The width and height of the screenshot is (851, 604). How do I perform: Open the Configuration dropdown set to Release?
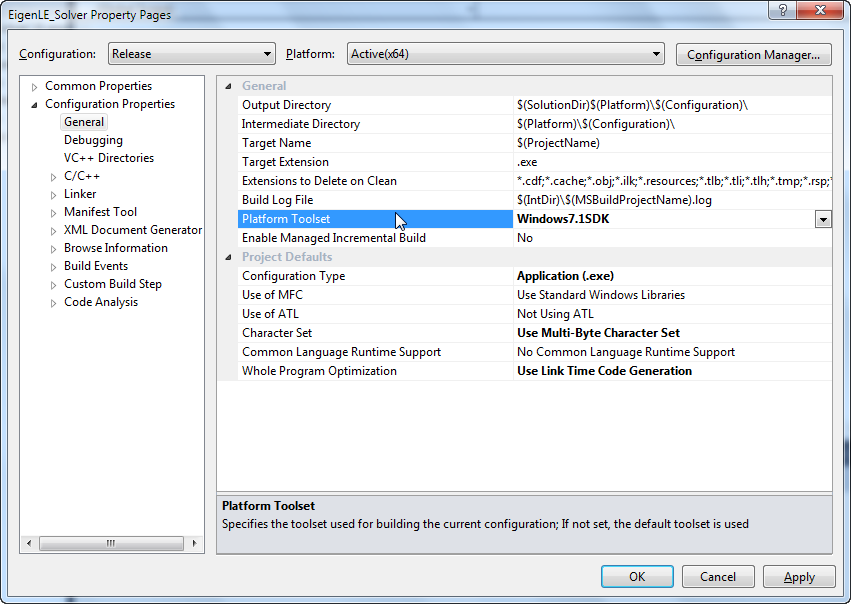click(x=191, y=54)
